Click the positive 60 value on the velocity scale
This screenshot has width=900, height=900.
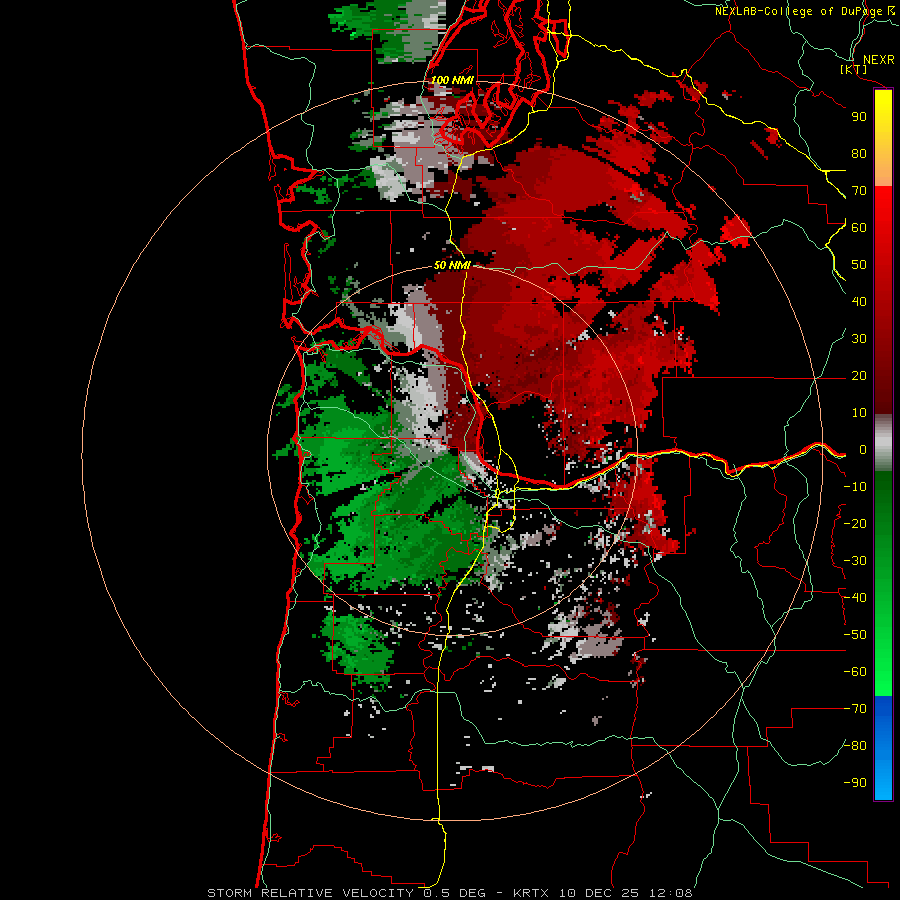click(x=859, y=227)
